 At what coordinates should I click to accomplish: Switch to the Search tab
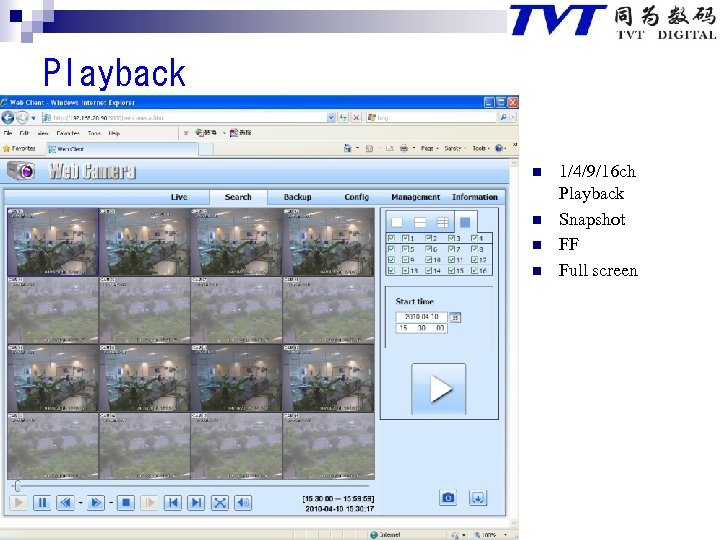(x=238, y=197)
